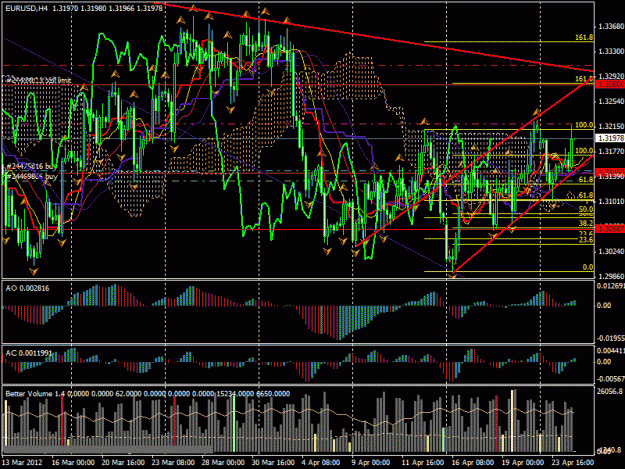This screenshot has width=625, height=469.
Task: Click the 9 Apr 00:00 time label
Action: tap(371, 462)
